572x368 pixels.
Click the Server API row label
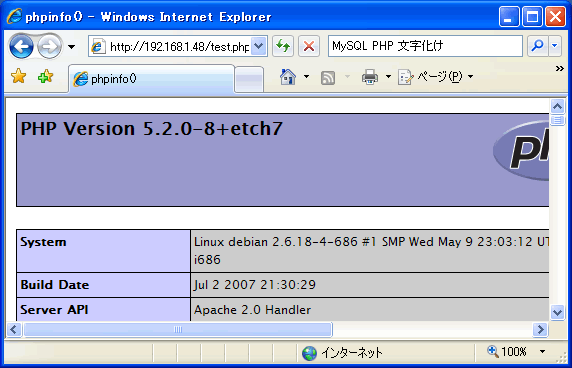(x=54, y=310)
